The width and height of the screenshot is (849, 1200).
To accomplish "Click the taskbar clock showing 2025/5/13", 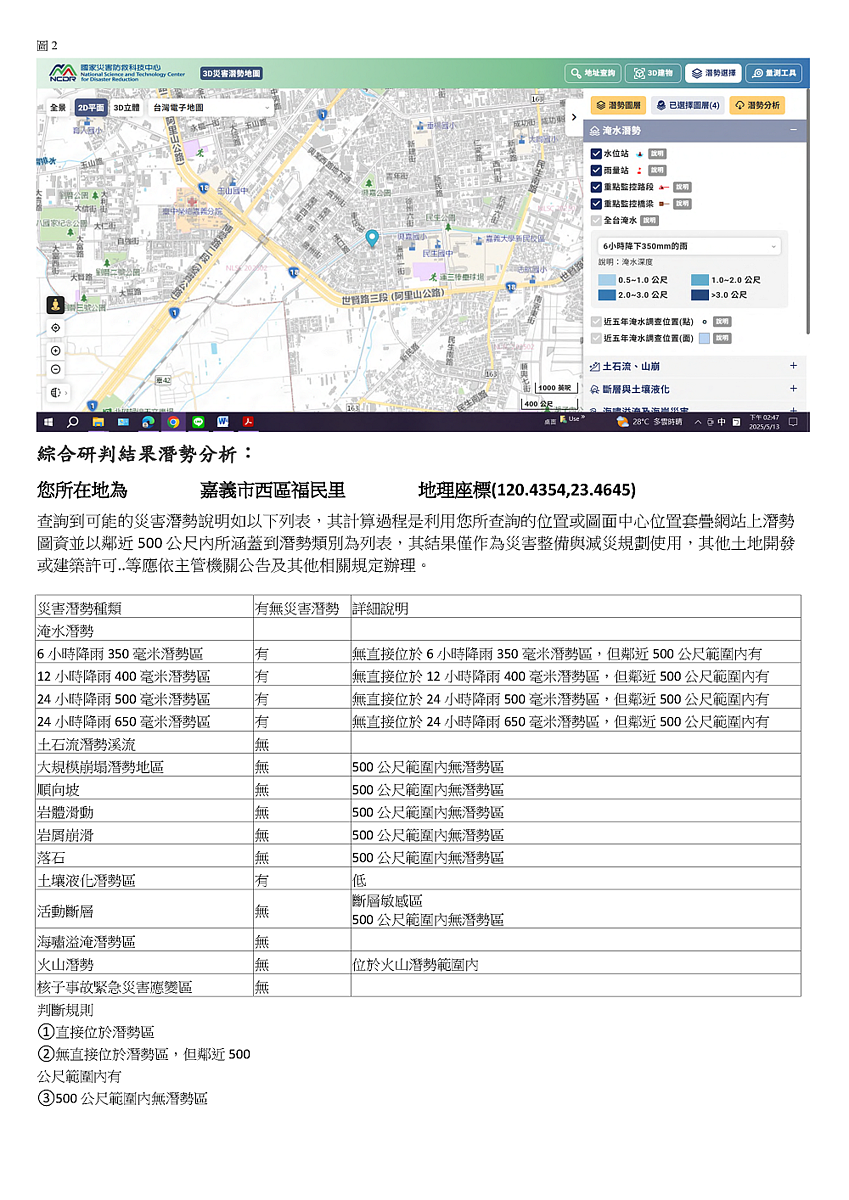I will [x=764, y=422].
